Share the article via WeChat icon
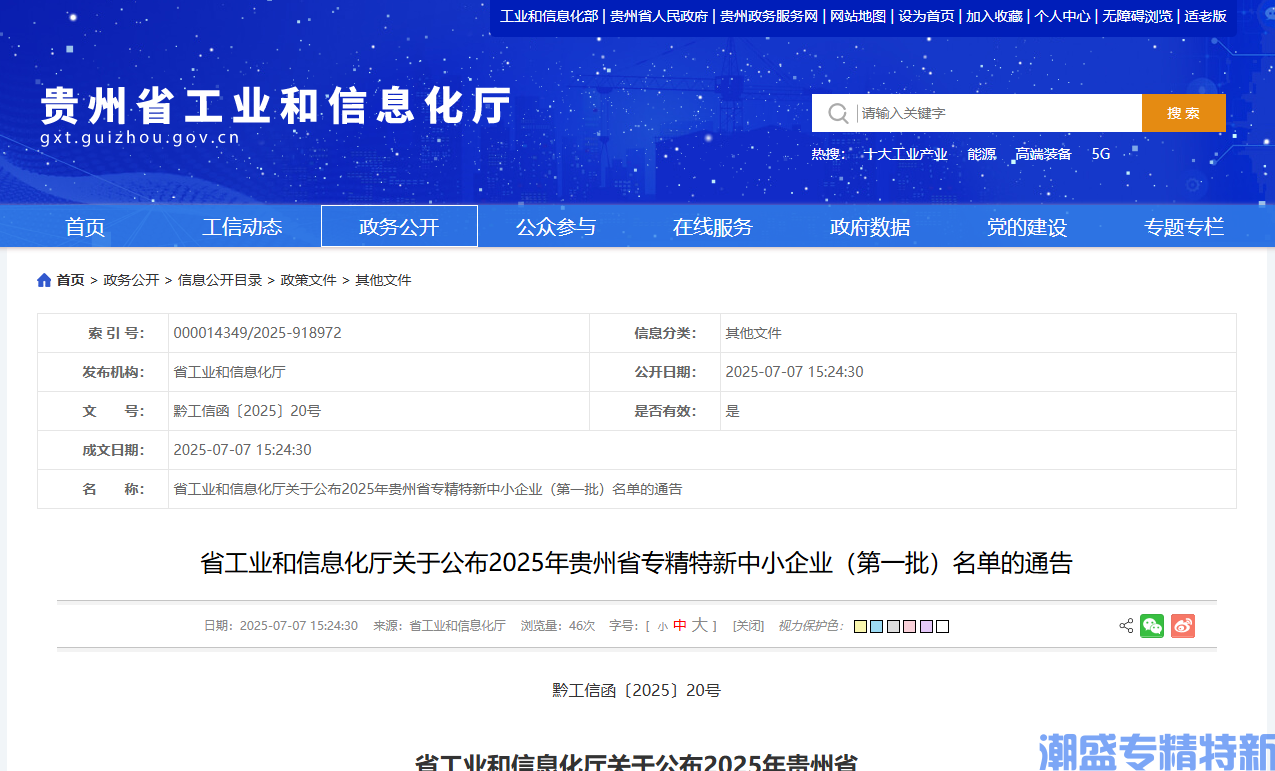Image resolution: width=1275 pixels, height=771 pixels. click(x=1152, y=626)
